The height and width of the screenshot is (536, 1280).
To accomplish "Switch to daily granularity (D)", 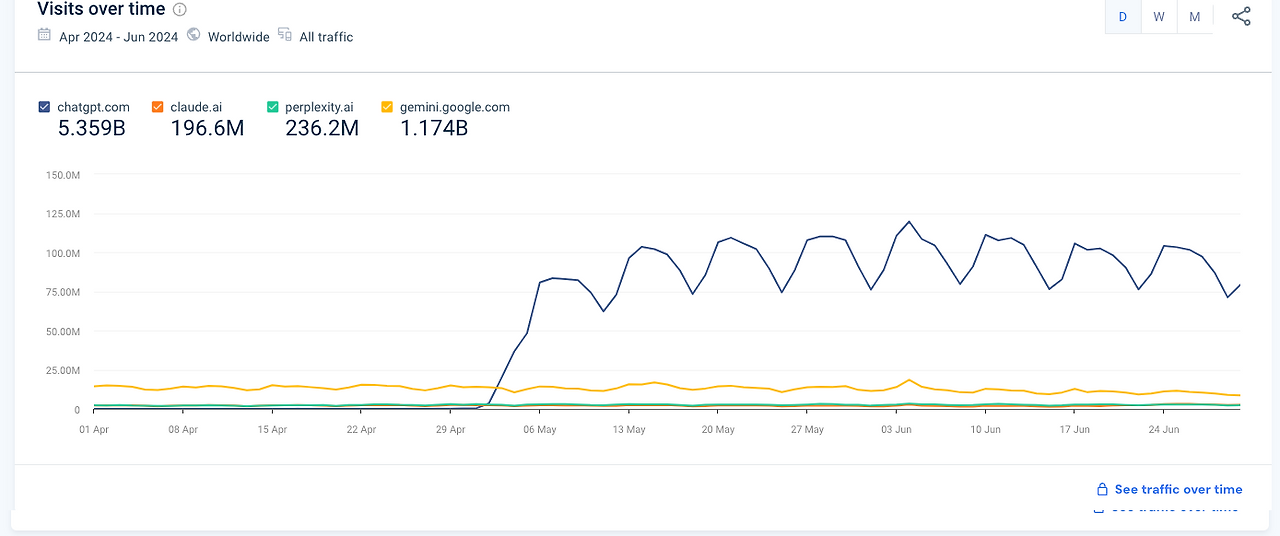I will point(1123,17).
